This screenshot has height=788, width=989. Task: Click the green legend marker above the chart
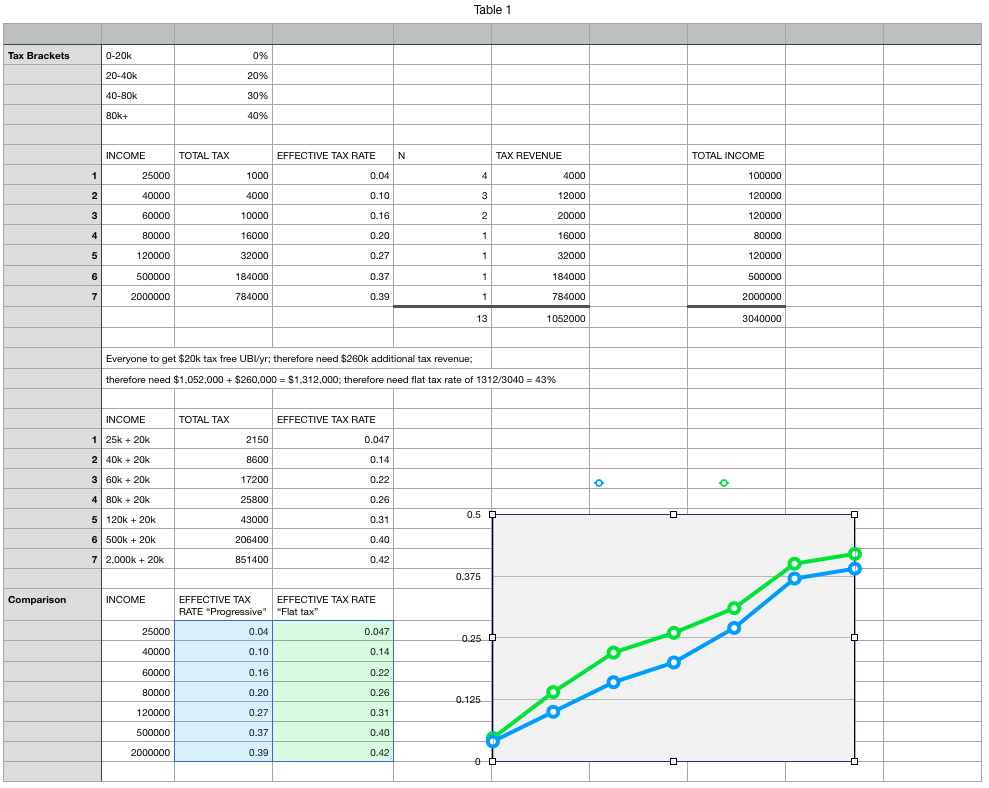724,483
